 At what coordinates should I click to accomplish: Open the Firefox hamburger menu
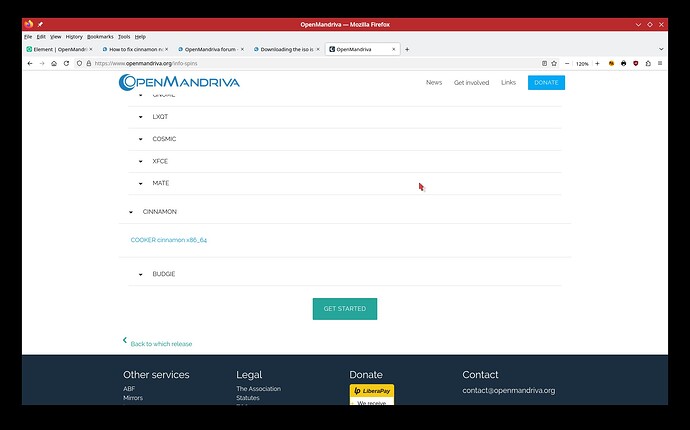click(x=660, y=63)
